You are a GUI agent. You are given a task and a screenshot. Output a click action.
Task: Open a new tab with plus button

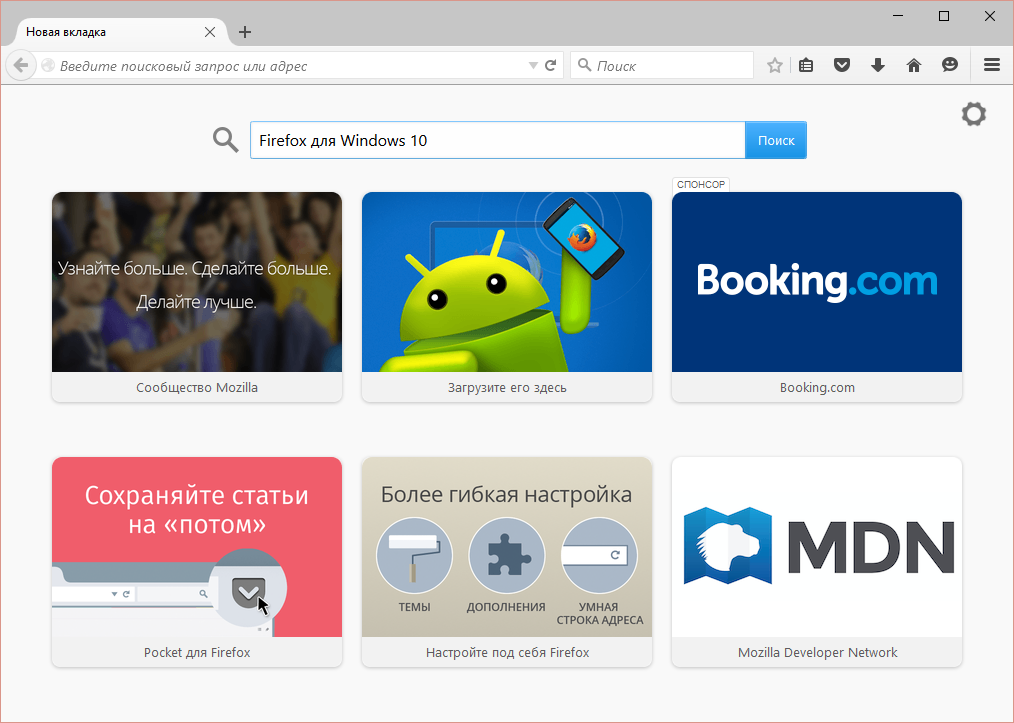[245, 32]
